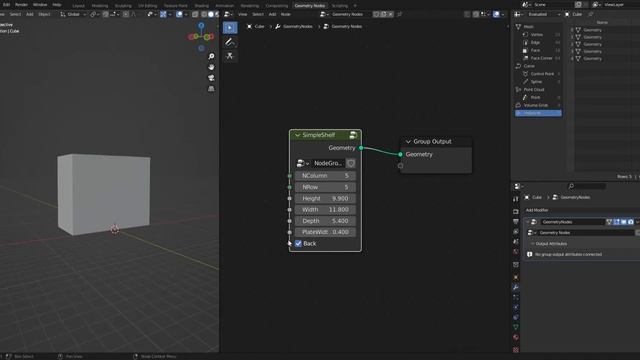Switch to the Shading workspace tab

(x=201, y=6)
